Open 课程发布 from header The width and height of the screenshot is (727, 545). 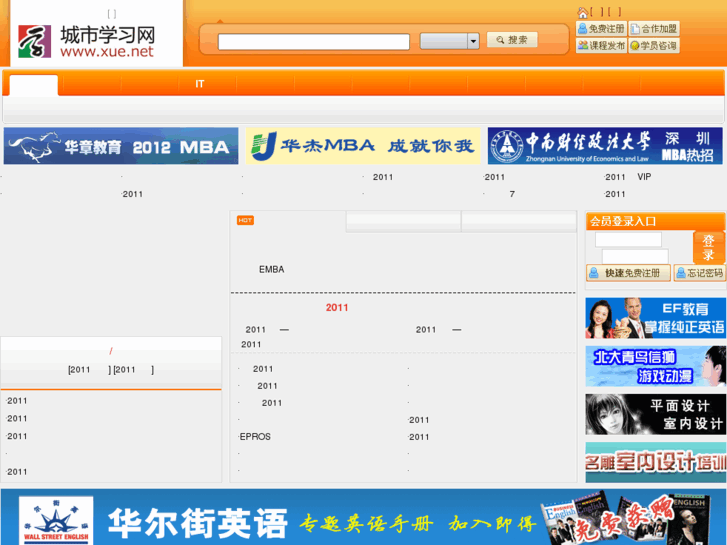coord(601,45)
